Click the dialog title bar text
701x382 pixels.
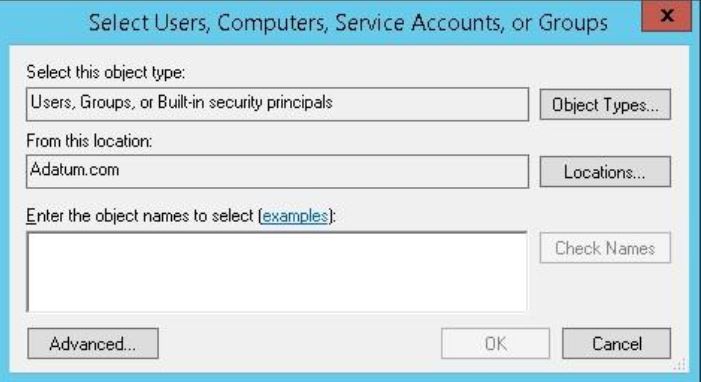point(348,22)
